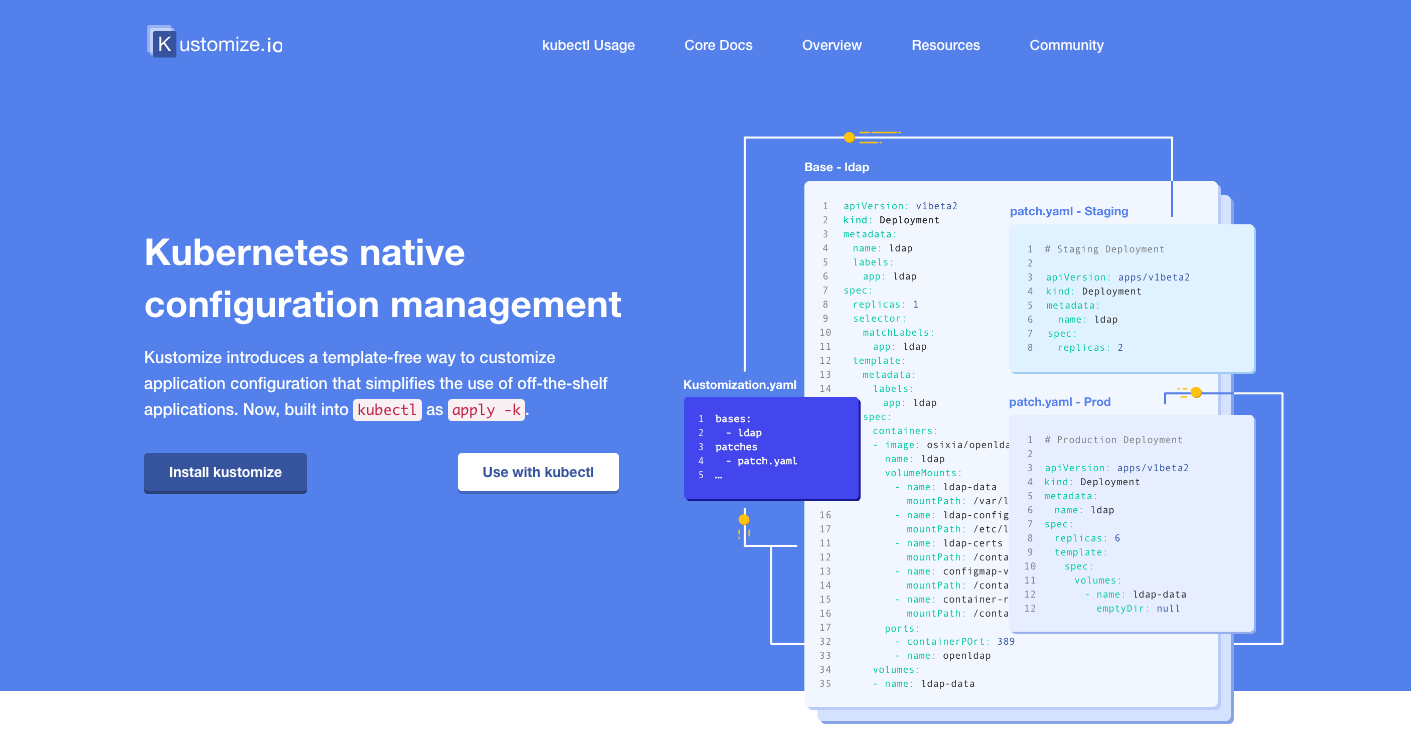Click the blue Kustomization.yaml code card
This screenshot has width=1411, height=751.
(771, 448)
